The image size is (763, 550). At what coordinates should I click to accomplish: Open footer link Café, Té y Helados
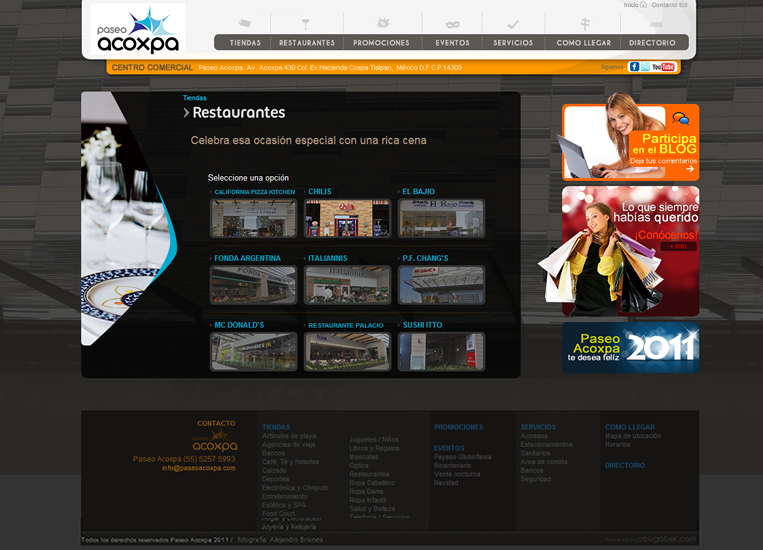coord(291,461)
